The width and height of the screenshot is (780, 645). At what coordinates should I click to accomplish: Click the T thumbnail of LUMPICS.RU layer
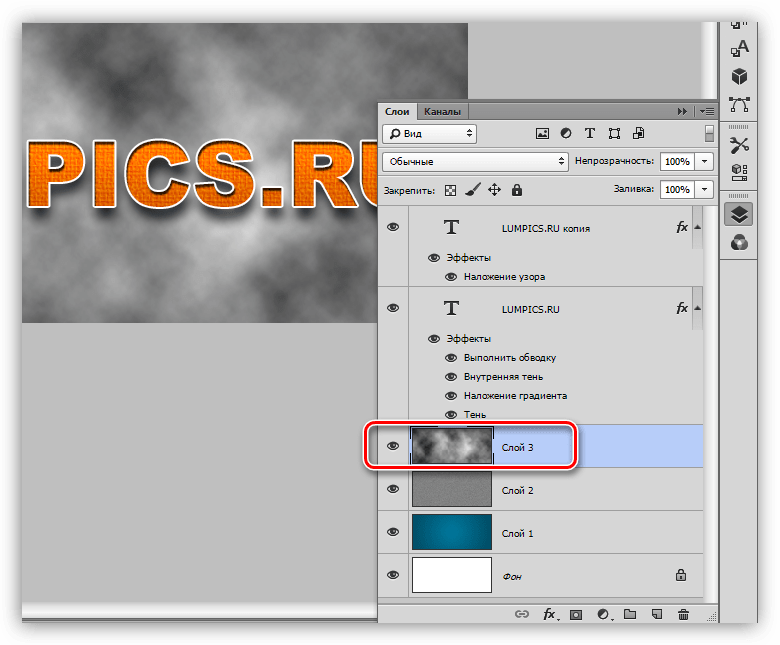451,308
